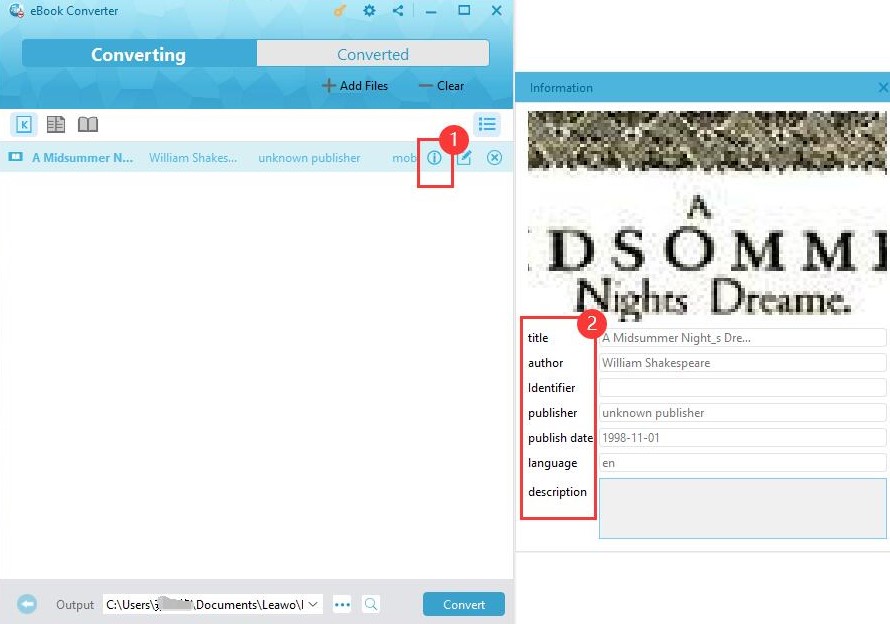Click unknown publisher text in file row
This screenshot has width=890, height=624.
tap(309, 158)
